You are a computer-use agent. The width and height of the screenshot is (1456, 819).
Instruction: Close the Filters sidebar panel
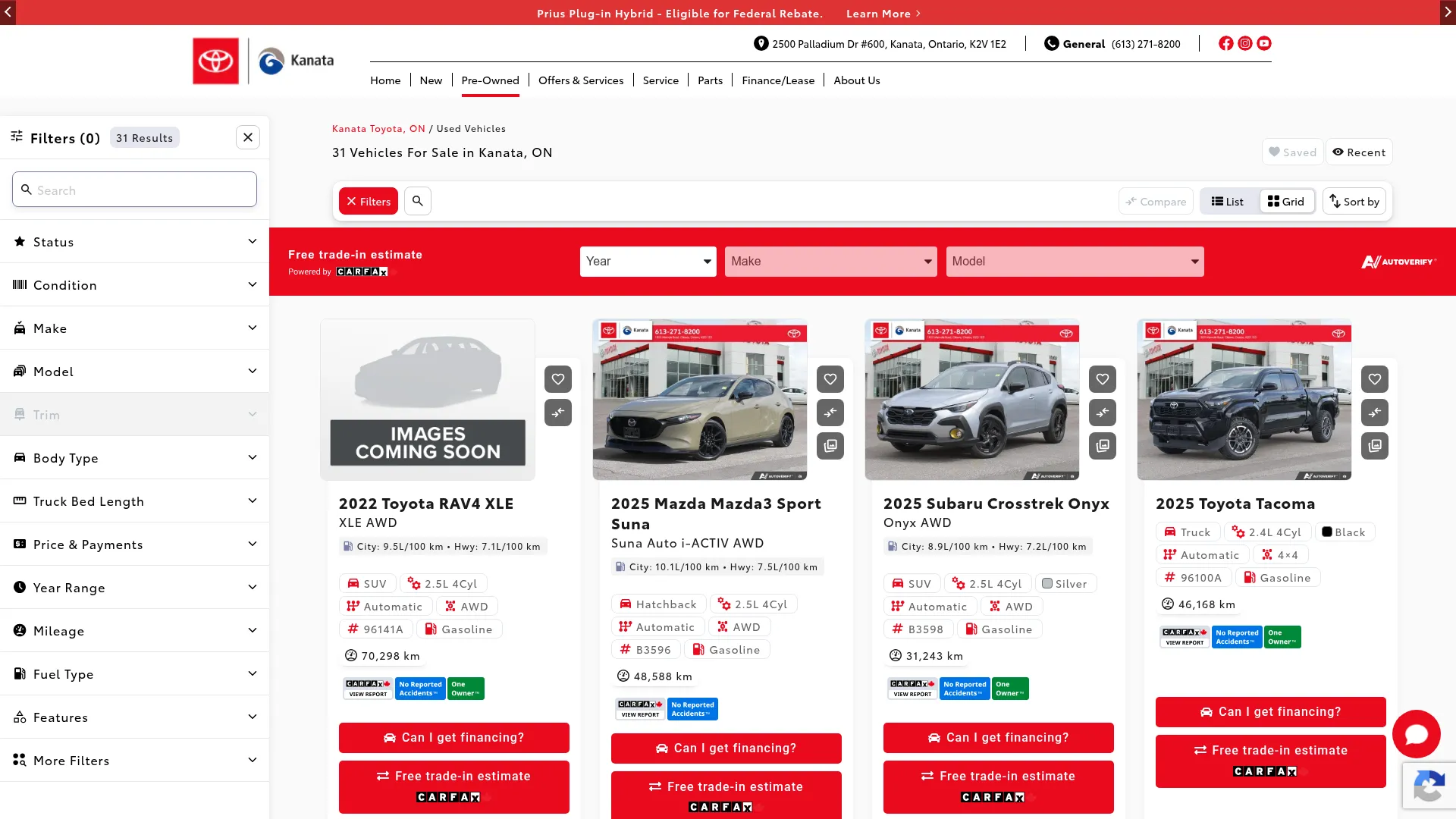click(x=248, y=137)
